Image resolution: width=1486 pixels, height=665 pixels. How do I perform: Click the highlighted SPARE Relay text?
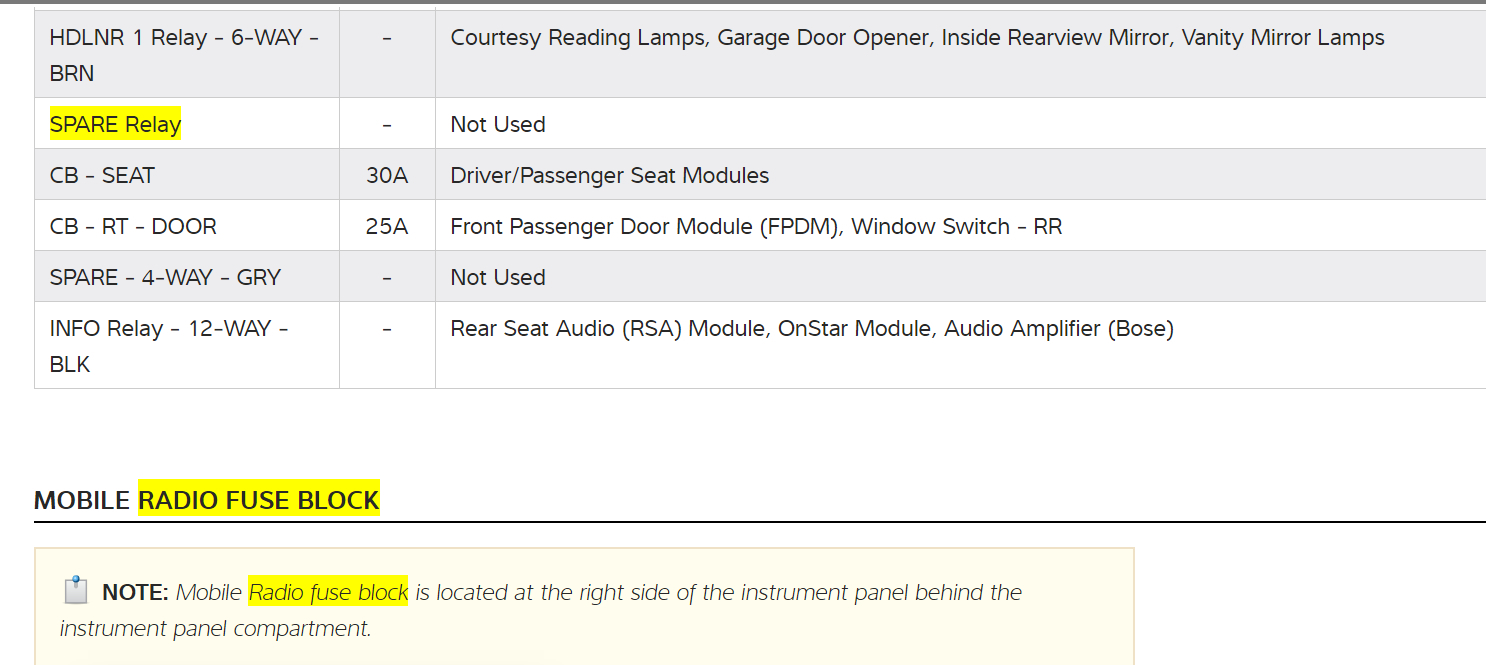[x=116, y=124]
